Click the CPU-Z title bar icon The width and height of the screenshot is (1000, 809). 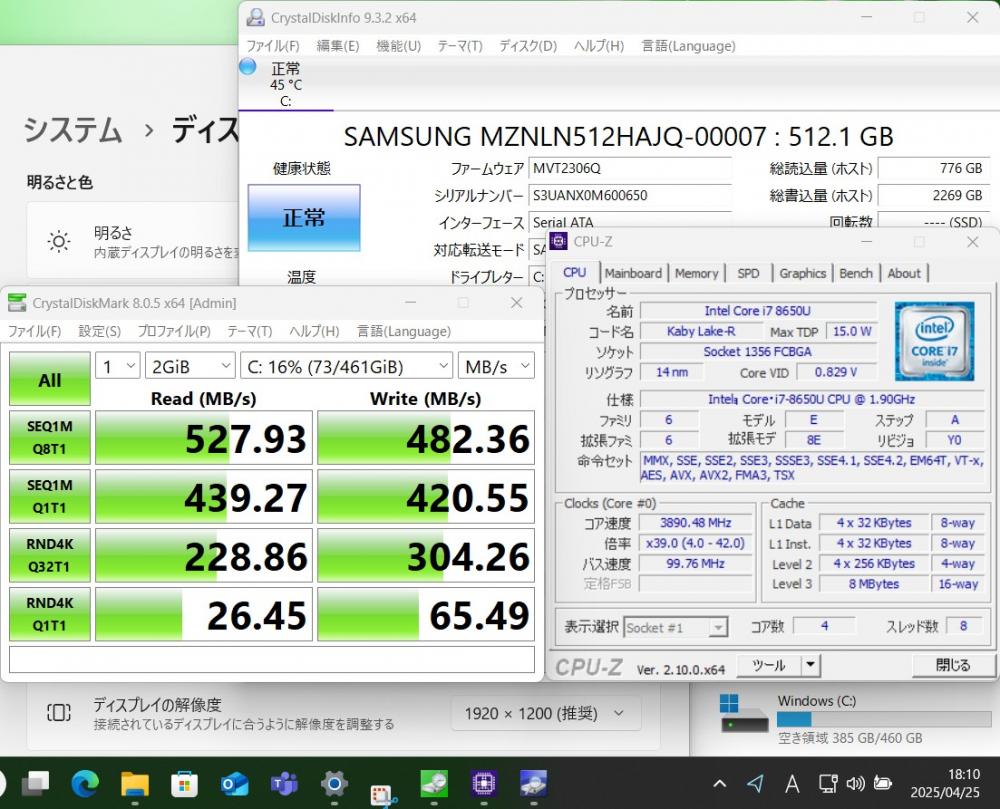coord(559,241)
